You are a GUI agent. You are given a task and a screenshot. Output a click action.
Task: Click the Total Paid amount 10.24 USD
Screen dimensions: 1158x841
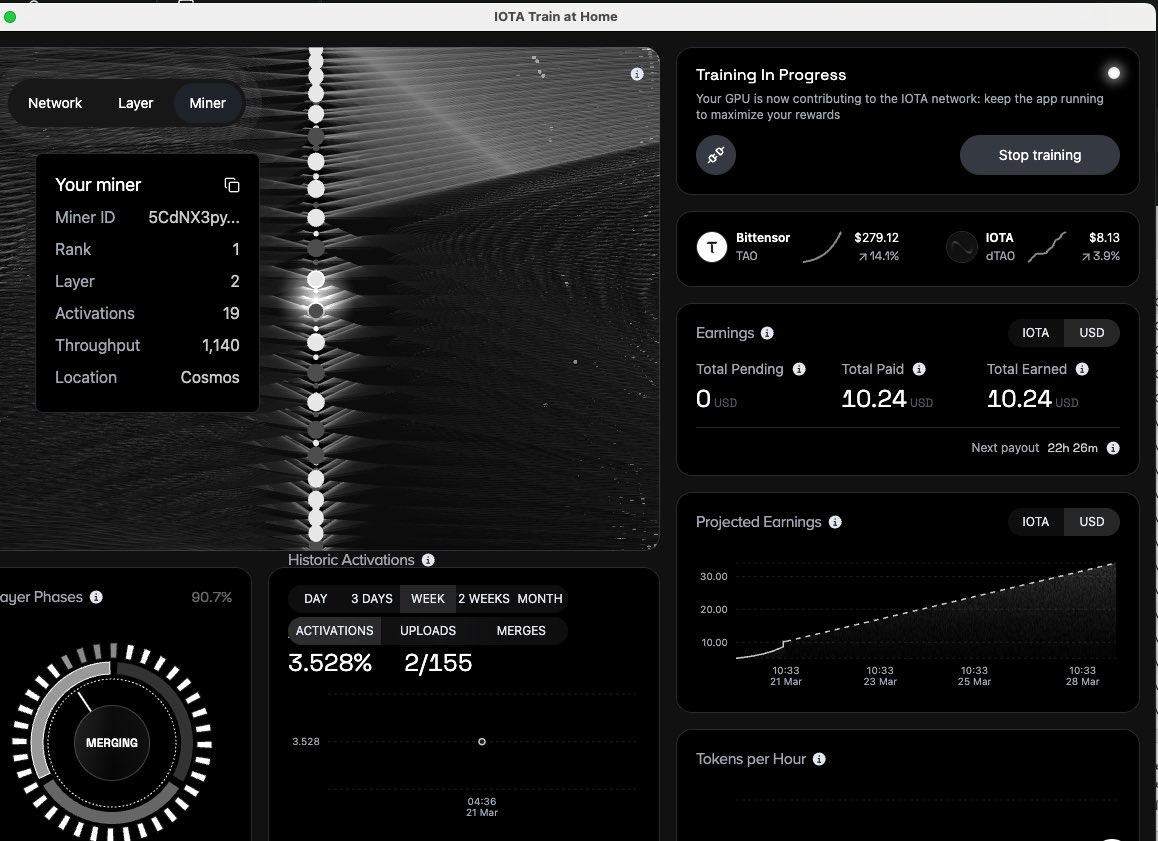click(887, 399)
